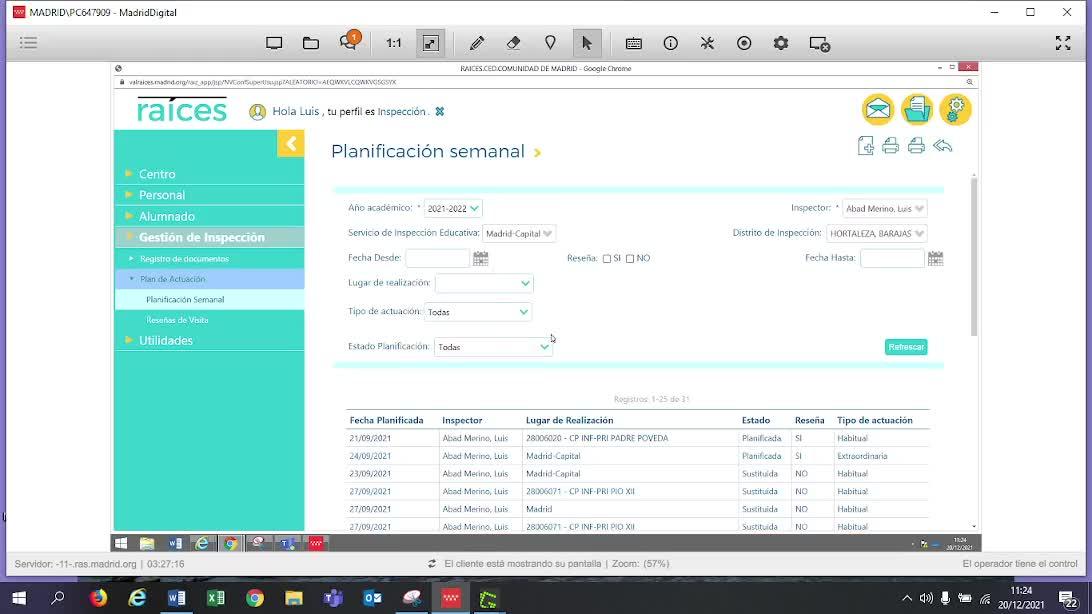Open calendar picker beside Fecha Desde
The image size is (1092, 614).
(x=481, y=259)
